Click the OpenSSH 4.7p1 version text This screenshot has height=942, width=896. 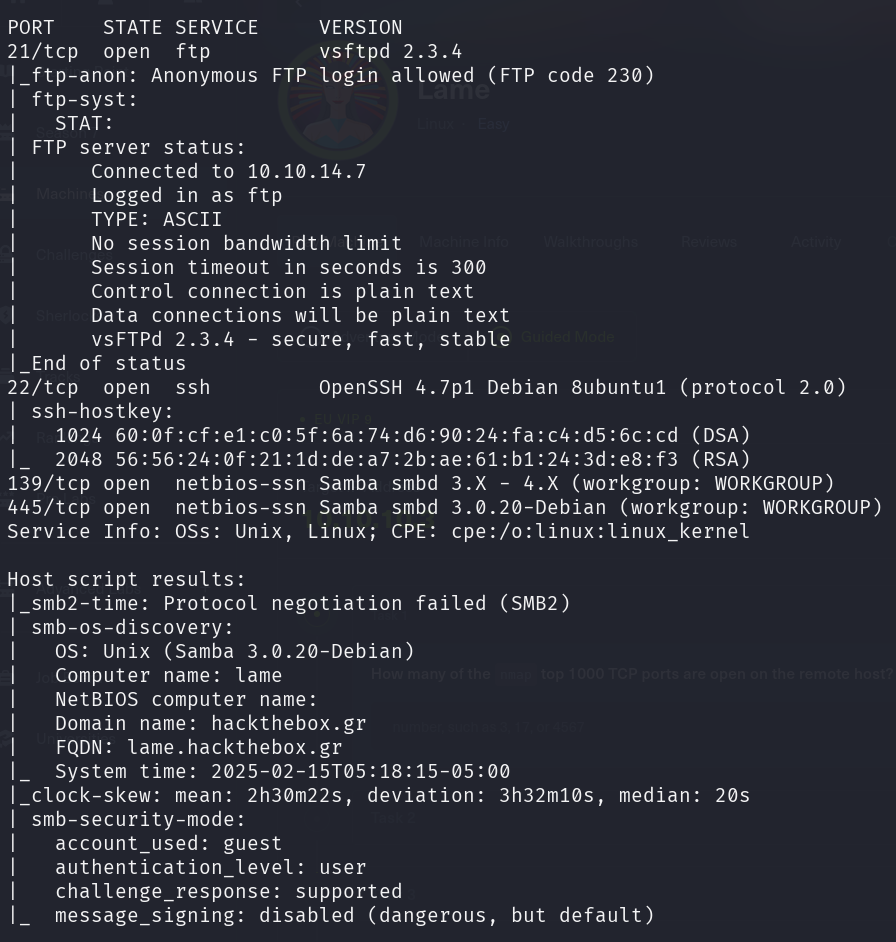390,387
